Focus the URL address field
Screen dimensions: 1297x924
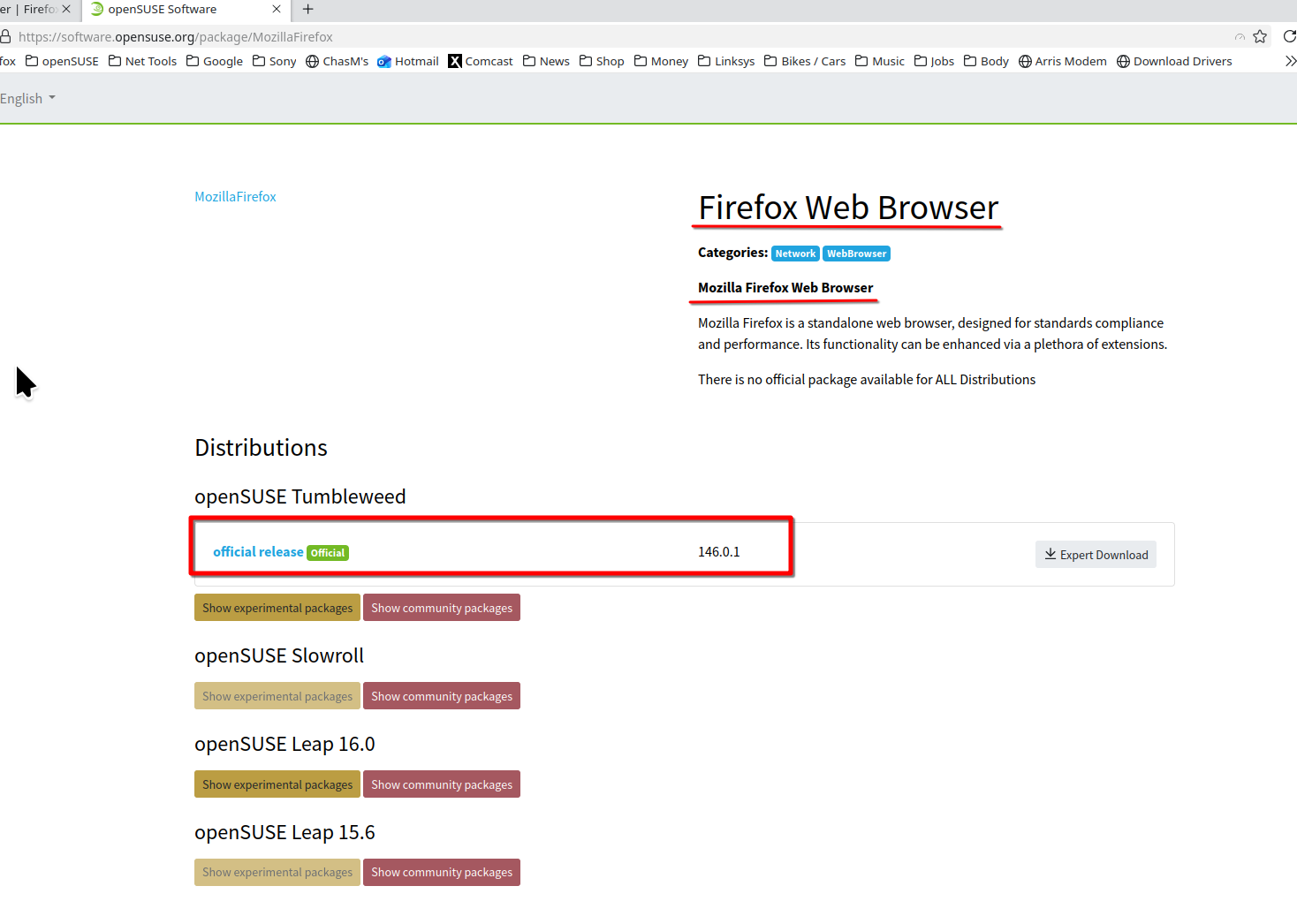pyautogui.click(x=618, y=37)
